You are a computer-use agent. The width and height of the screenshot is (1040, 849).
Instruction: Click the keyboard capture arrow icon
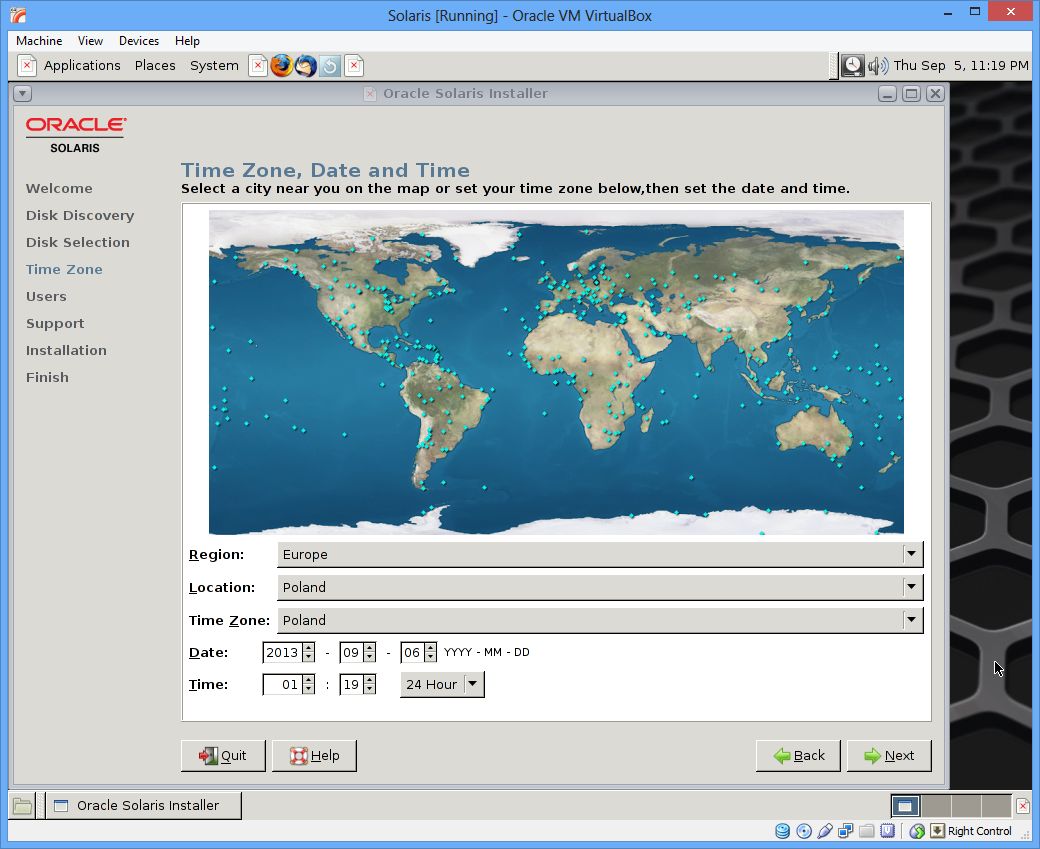click(x=937, y=831)
